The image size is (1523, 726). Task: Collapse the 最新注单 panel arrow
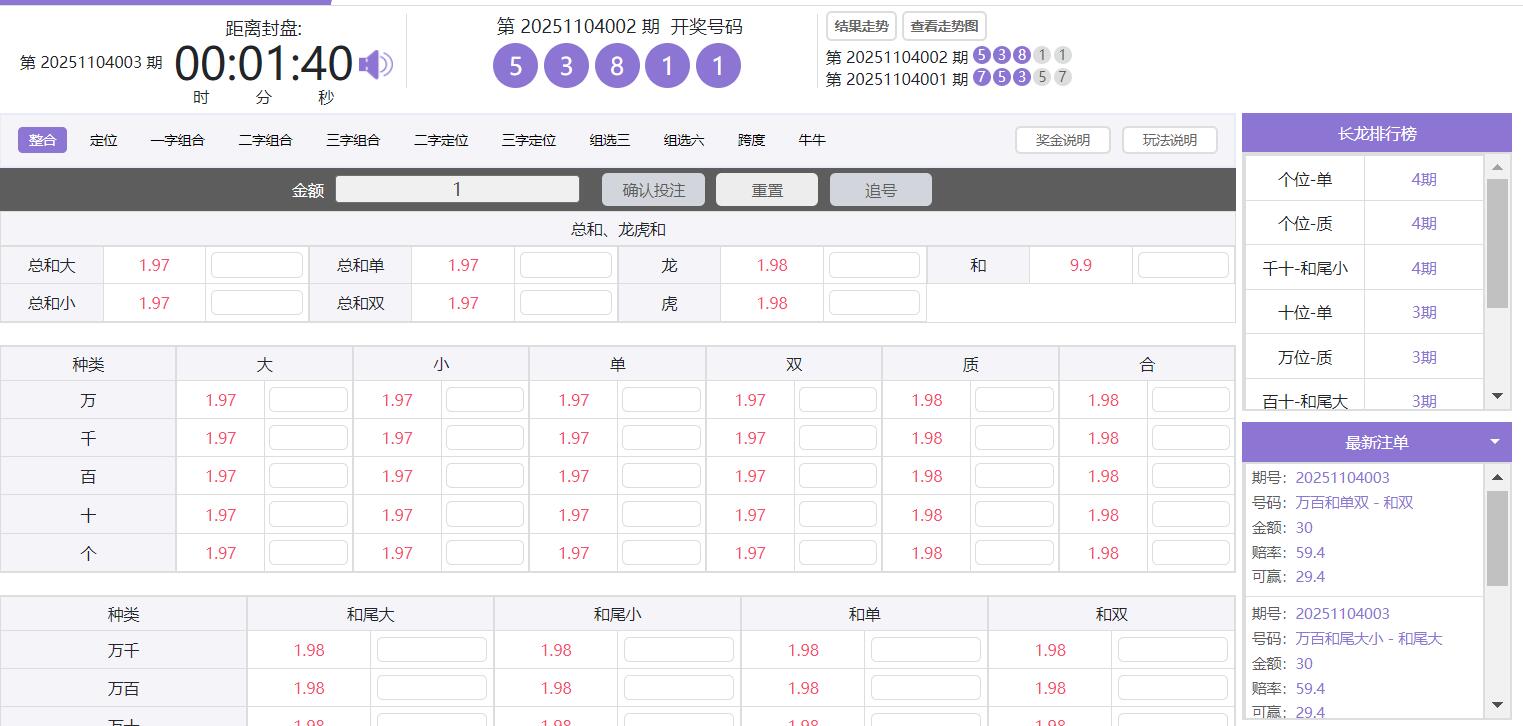point(1494,440)
